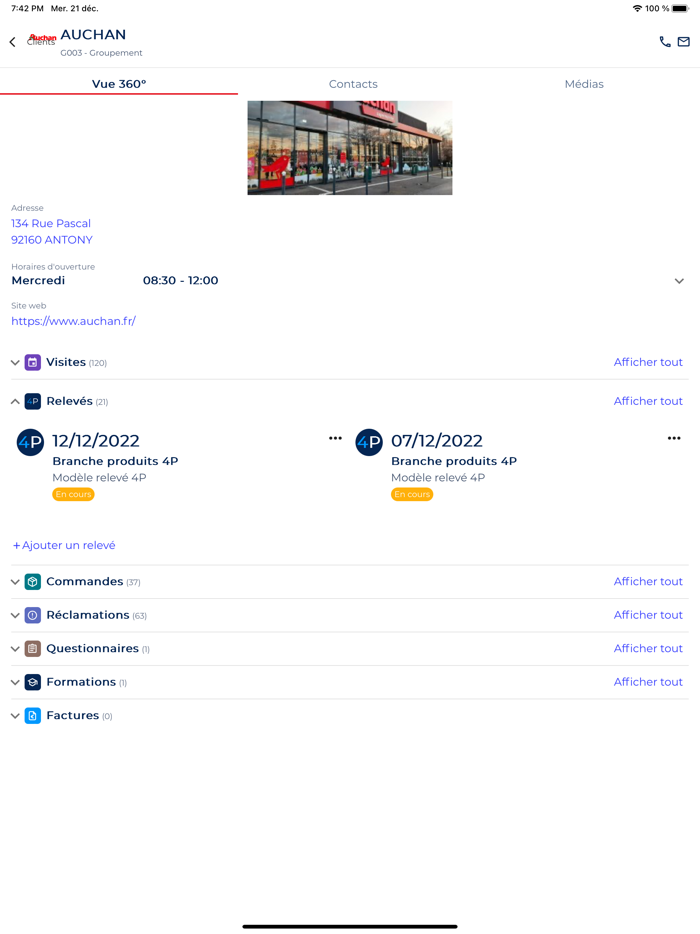Expand the Factures section chevron

pos(15,715)
